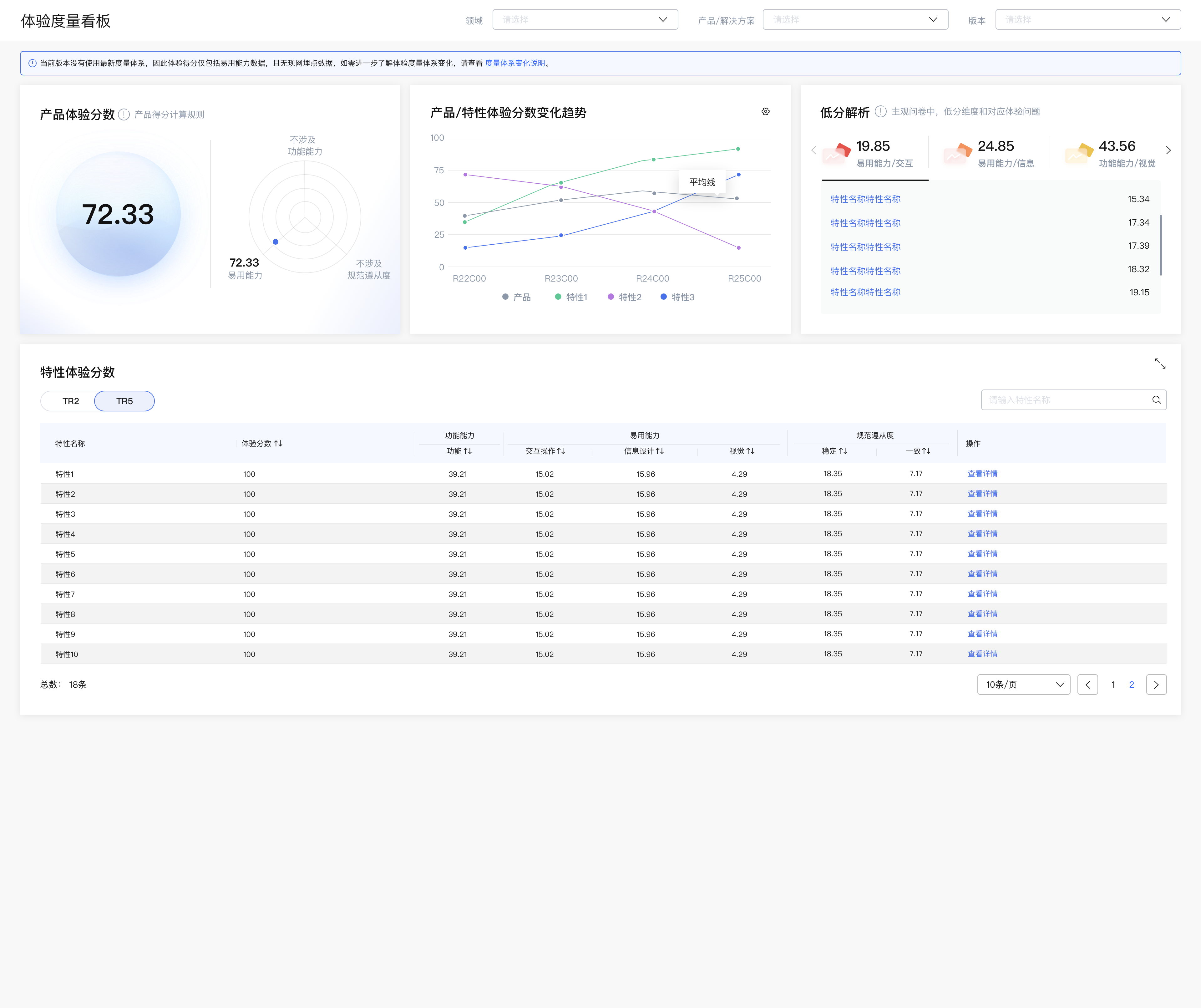View details for 特性10 row
Image resolution: width=1201 pixels, height=1008 pixels.
tap(982, 654)
